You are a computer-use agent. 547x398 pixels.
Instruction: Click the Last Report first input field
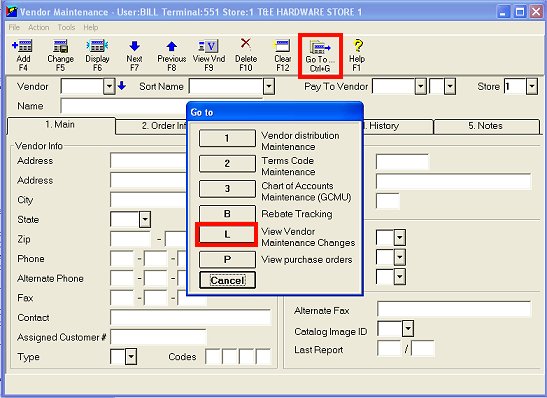click(x=389, y=348)
